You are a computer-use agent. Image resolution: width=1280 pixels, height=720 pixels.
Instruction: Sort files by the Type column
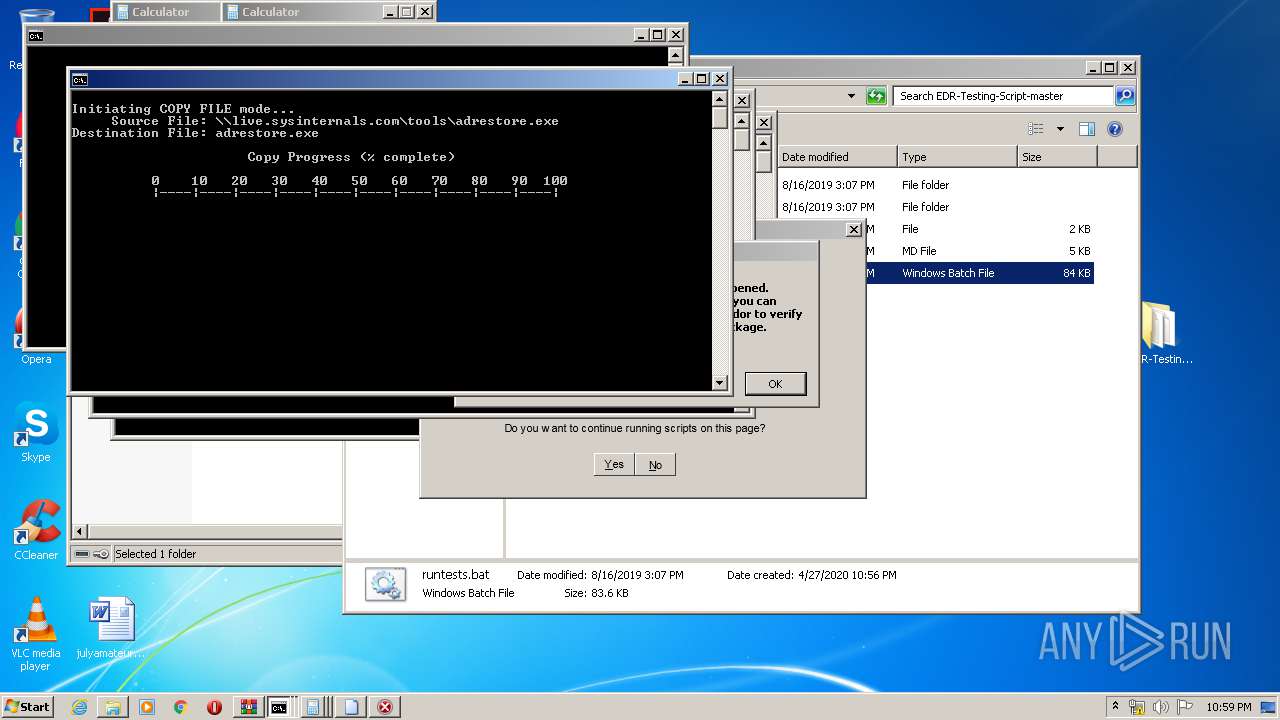click(x=957, y=157)
